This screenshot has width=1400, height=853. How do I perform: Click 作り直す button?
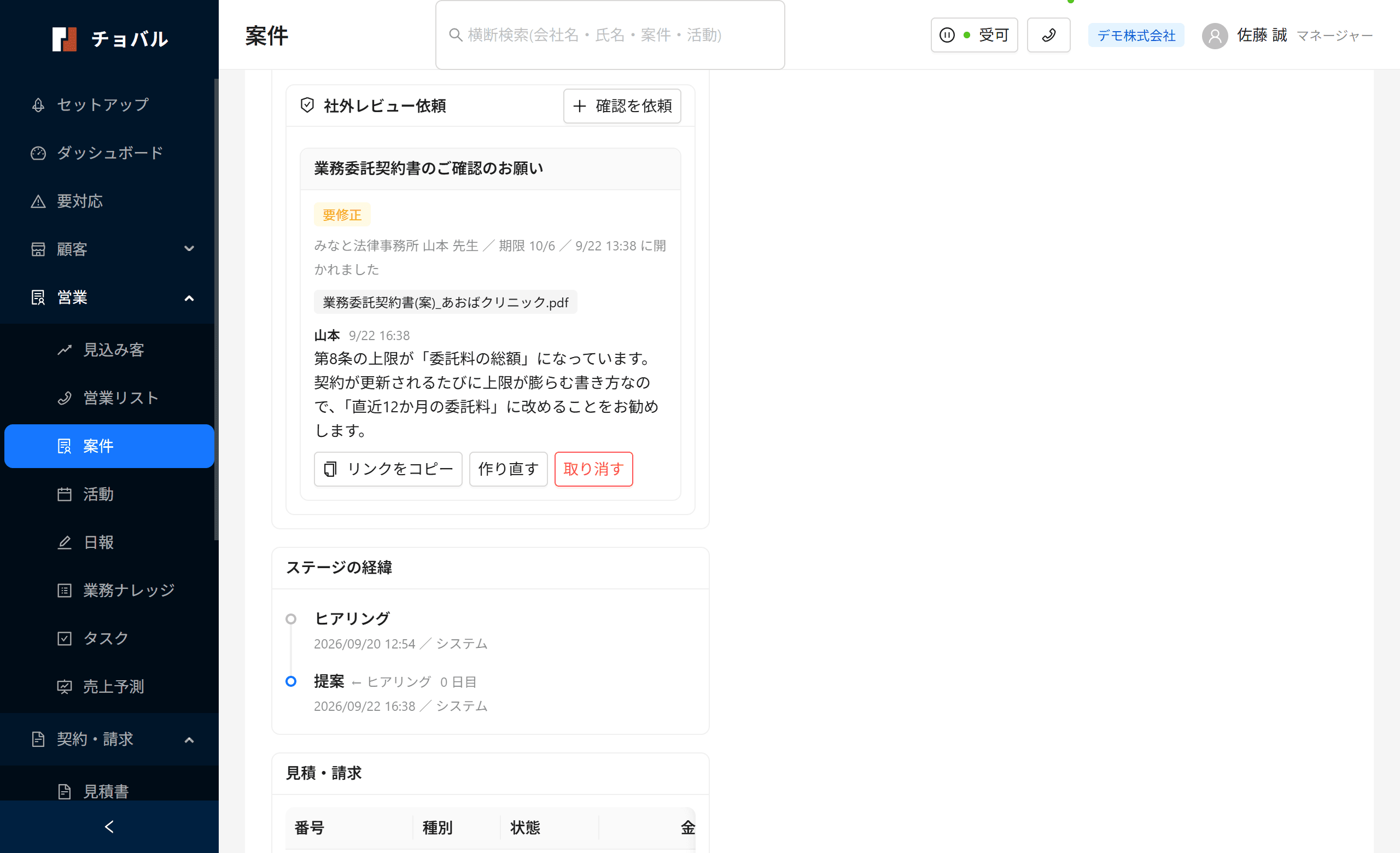[x=508, y=469]
